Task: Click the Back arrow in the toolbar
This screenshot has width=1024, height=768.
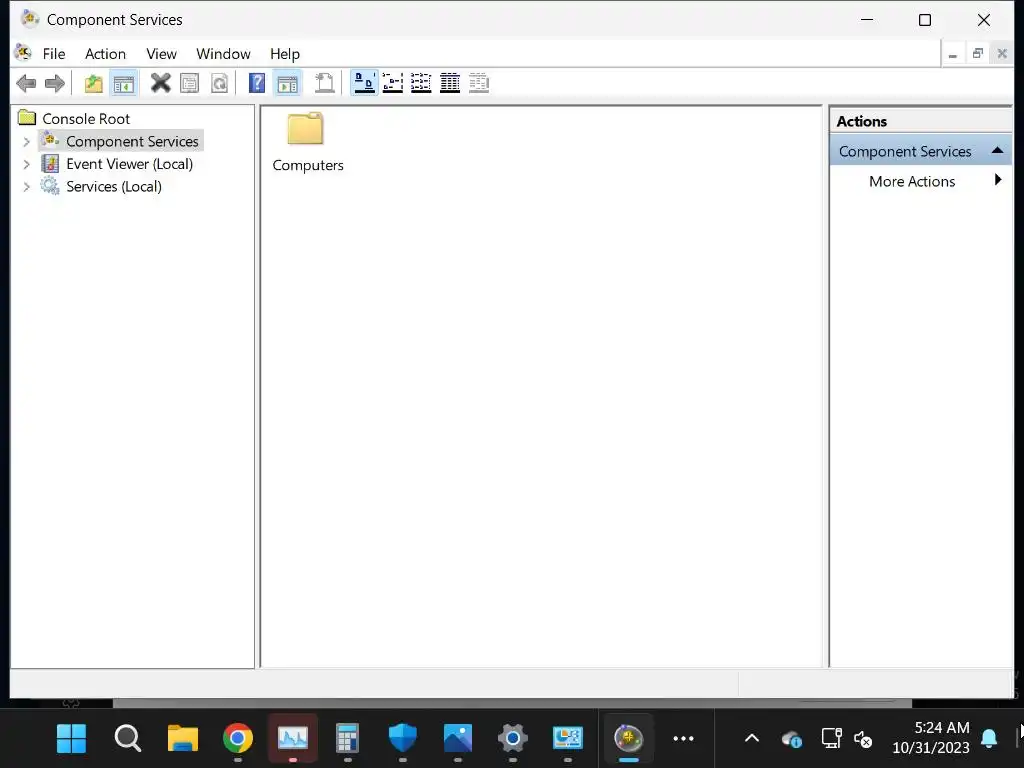Action: point(26,83)
